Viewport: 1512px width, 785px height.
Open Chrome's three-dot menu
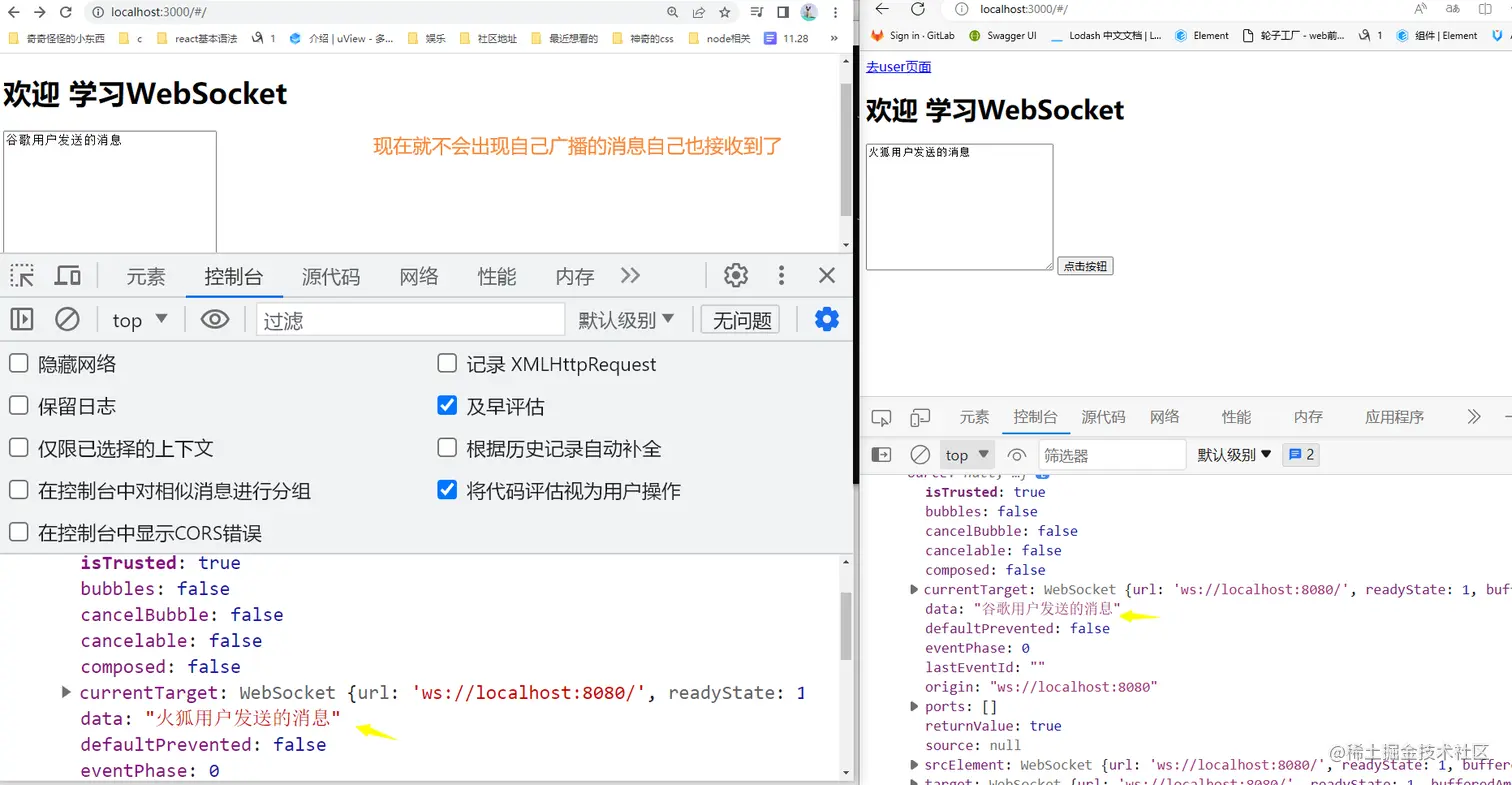pyautogui.click(x=835, y=12)
